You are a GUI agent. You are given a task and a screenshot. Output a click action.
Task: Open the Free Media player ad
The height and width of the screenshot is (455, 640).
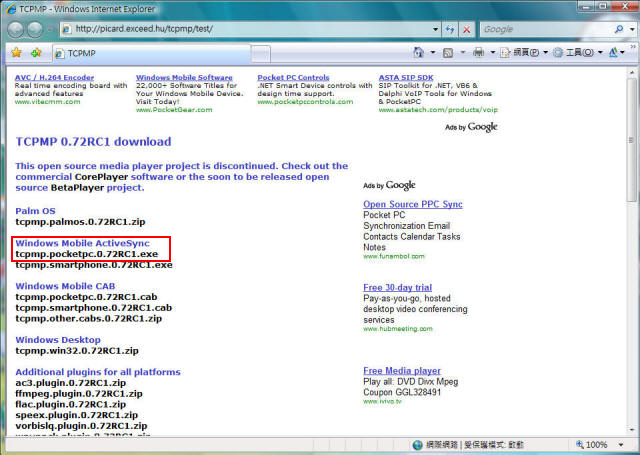402,371
